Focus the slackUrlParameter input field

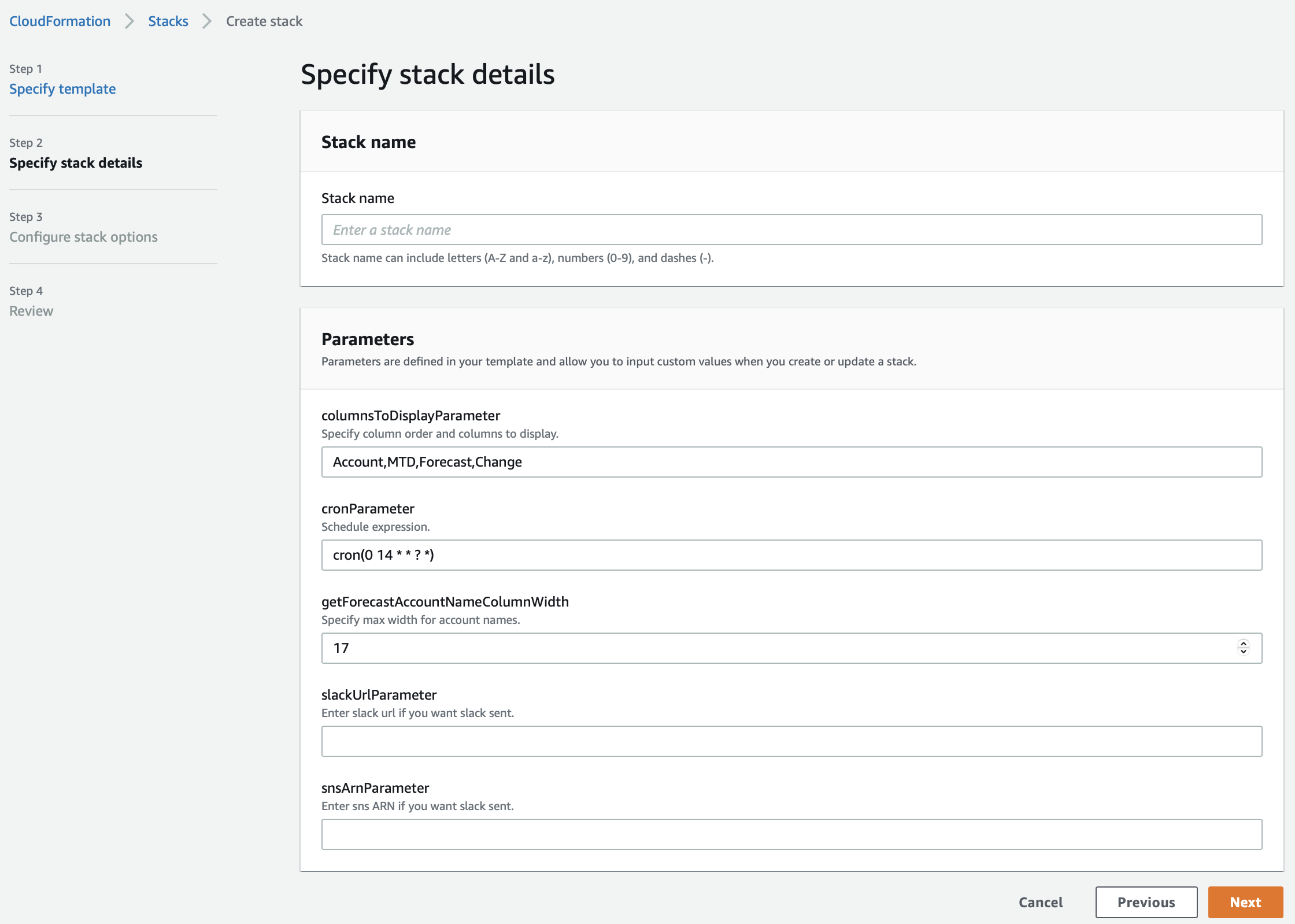click(791, 741)
